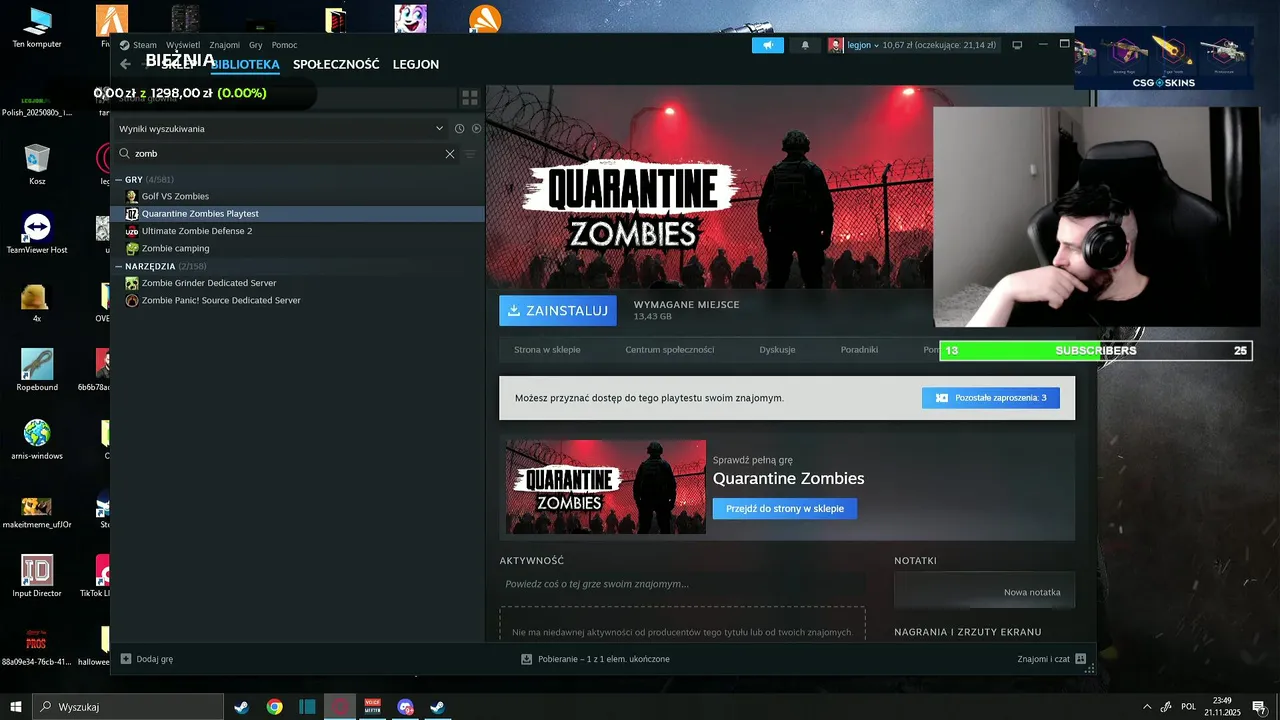
Task: Open TeamViewer Host desktop icon
Action: click(x=37, y=234)
